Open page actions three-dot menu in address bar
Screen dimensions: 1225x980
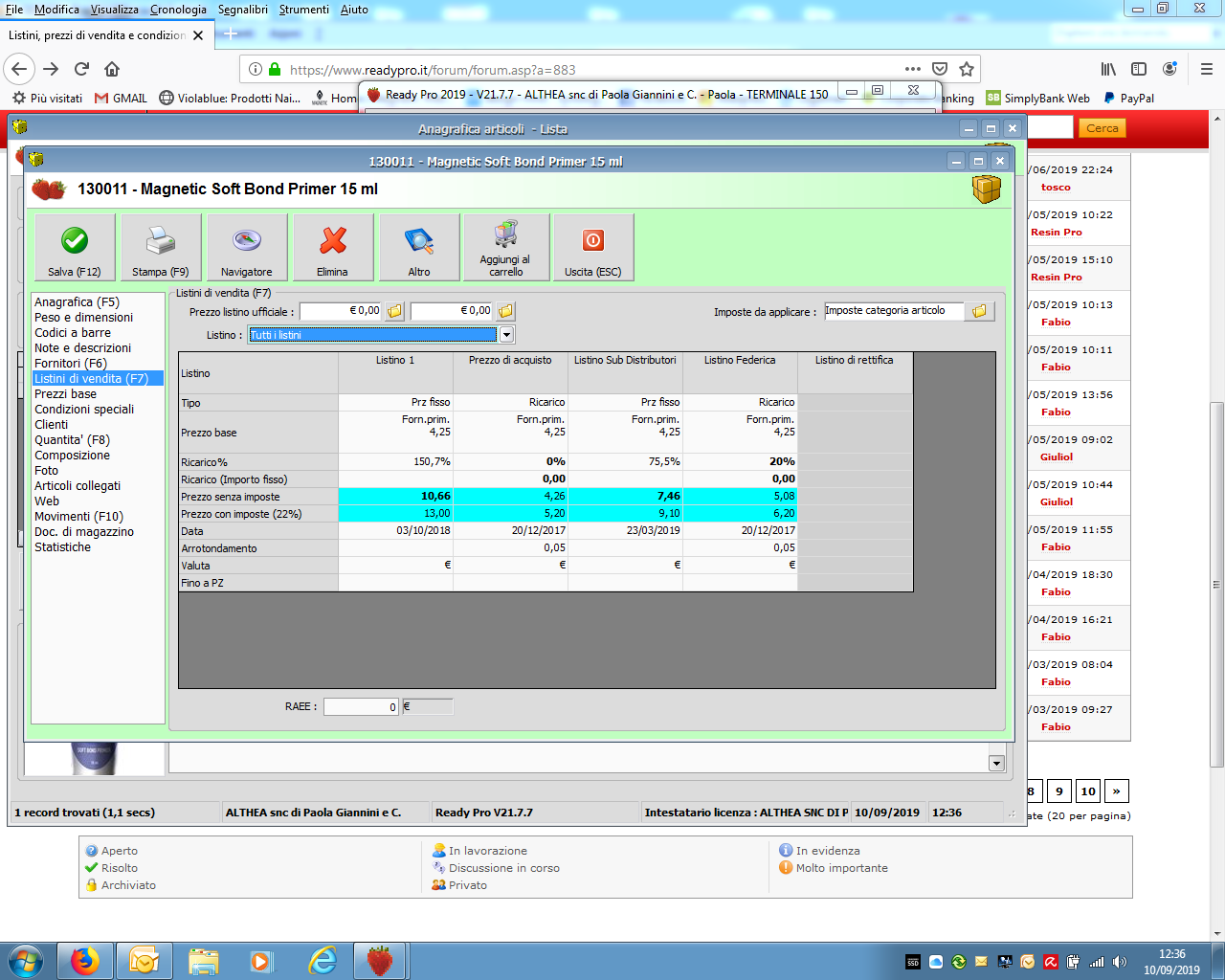(x=913, y=69)
